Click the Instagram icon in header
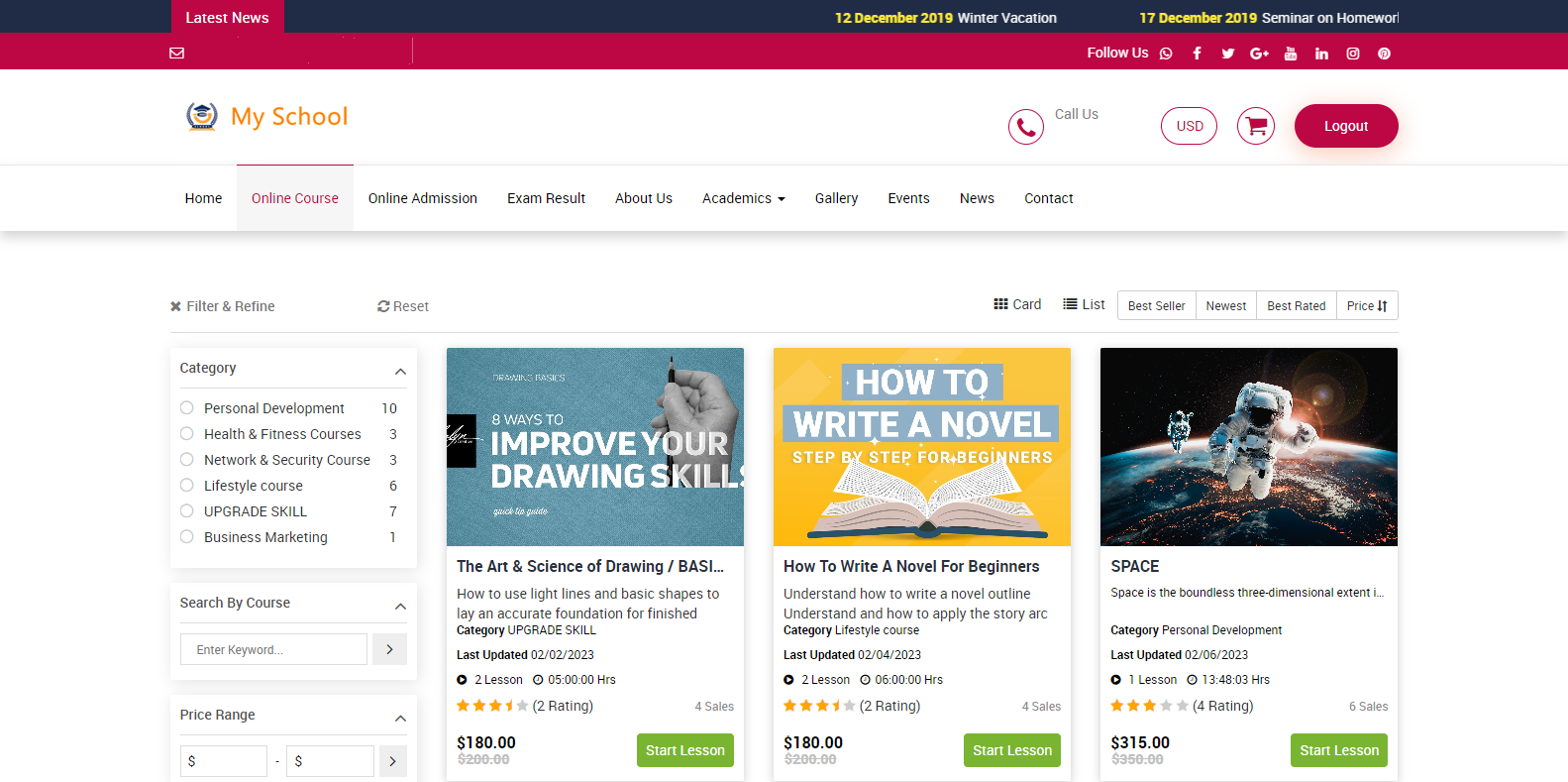 1352,54
